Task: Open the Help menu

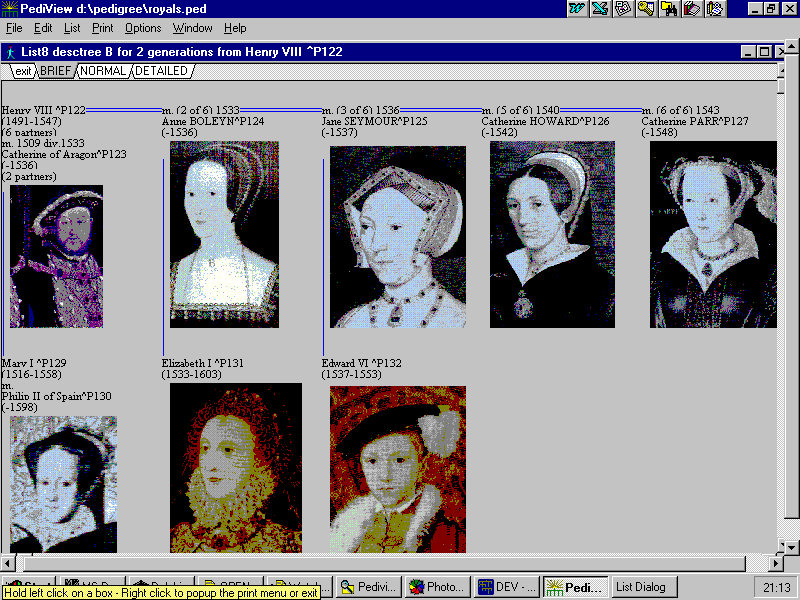Action: (235, 28)
